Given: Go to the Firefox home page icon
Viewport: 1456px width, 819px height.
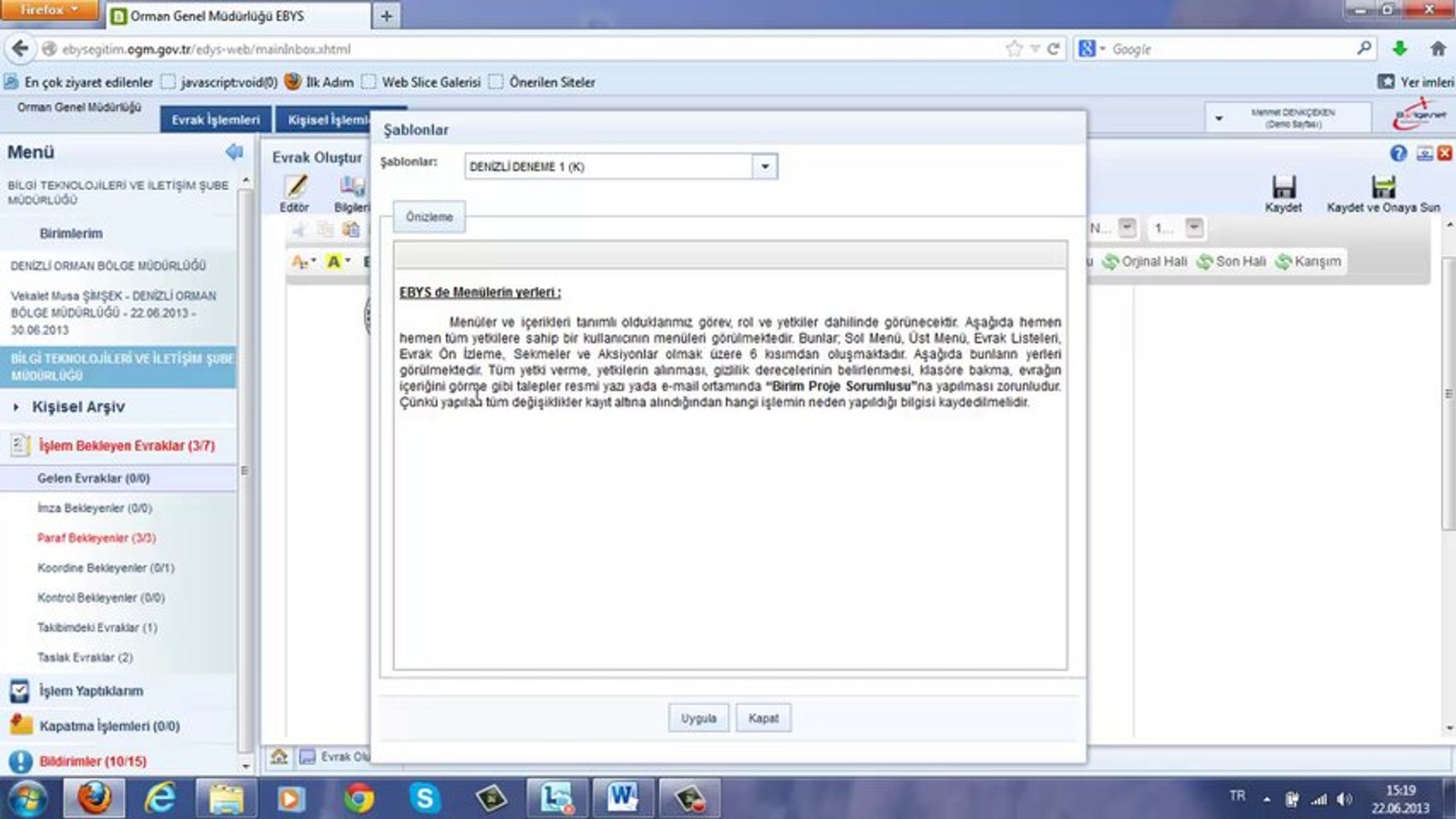Looking at the screenshot, I should [1438, 49].
